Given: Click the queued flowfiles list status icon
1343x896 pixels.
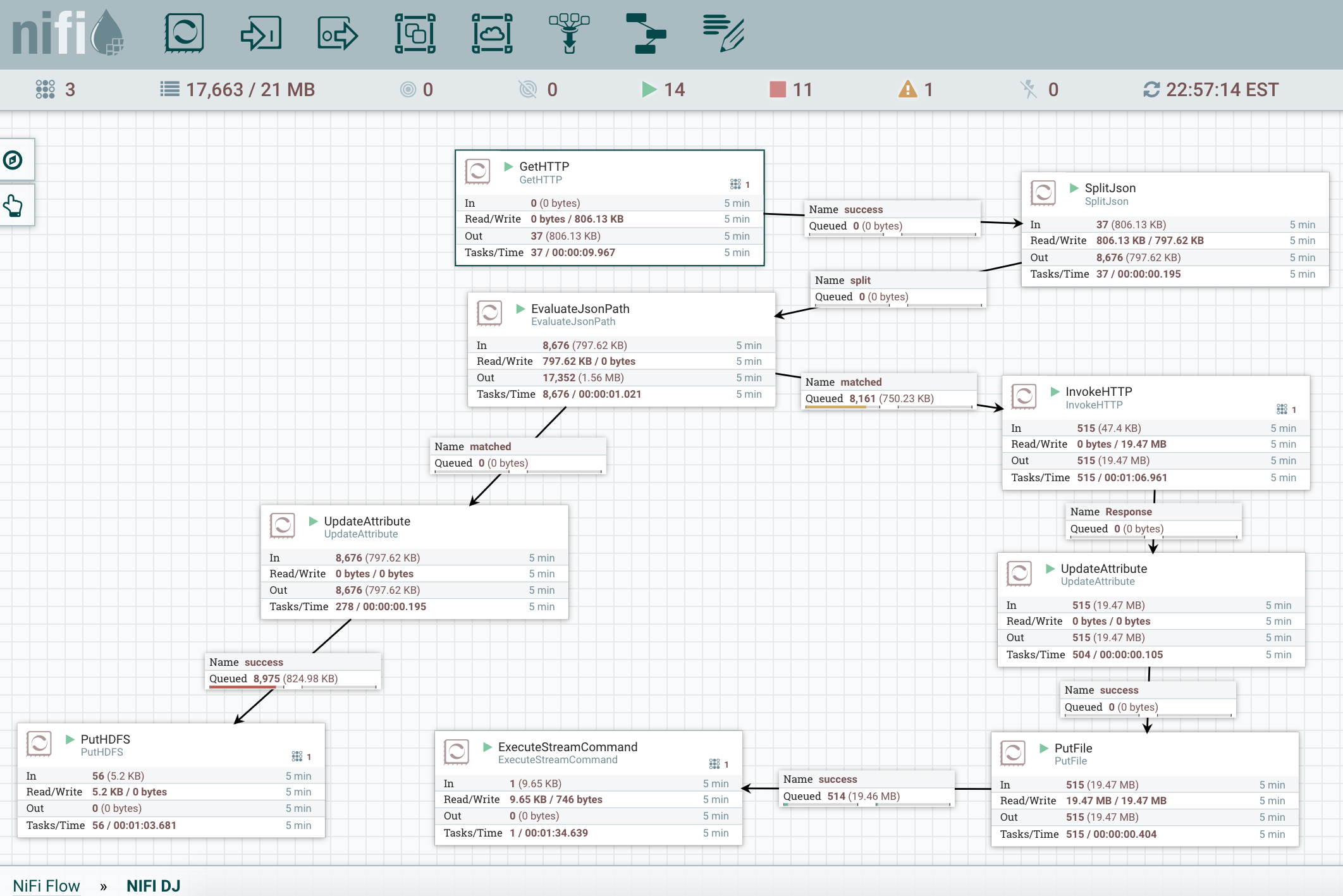Looking at the screenshot, I should (169, 89).
